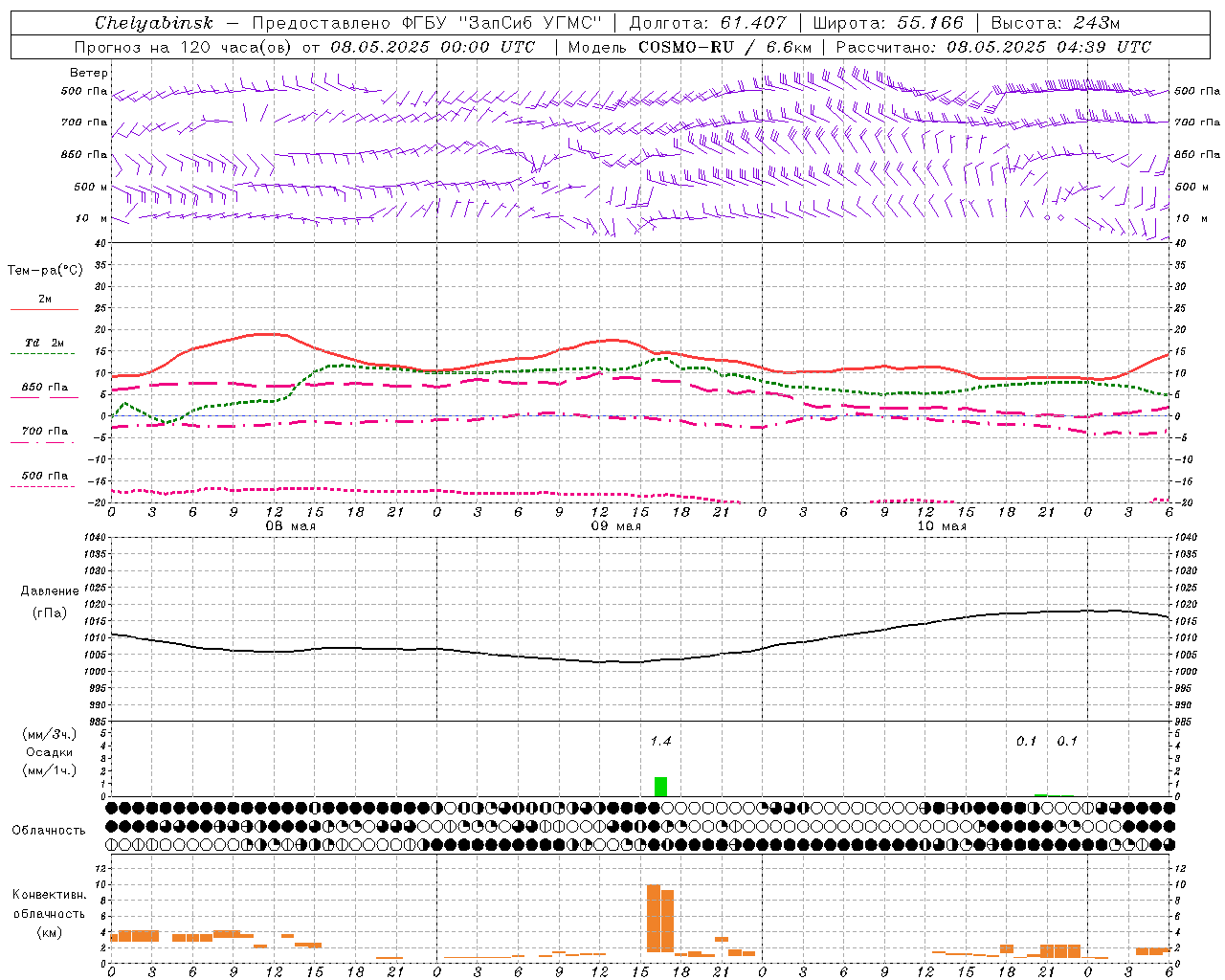The width and height of the screenshot is (1225, 980).
Task: Select the forecast start 08.05.2025 00:00 UTC
Action: pyautogui.click(x=433, y=47)
